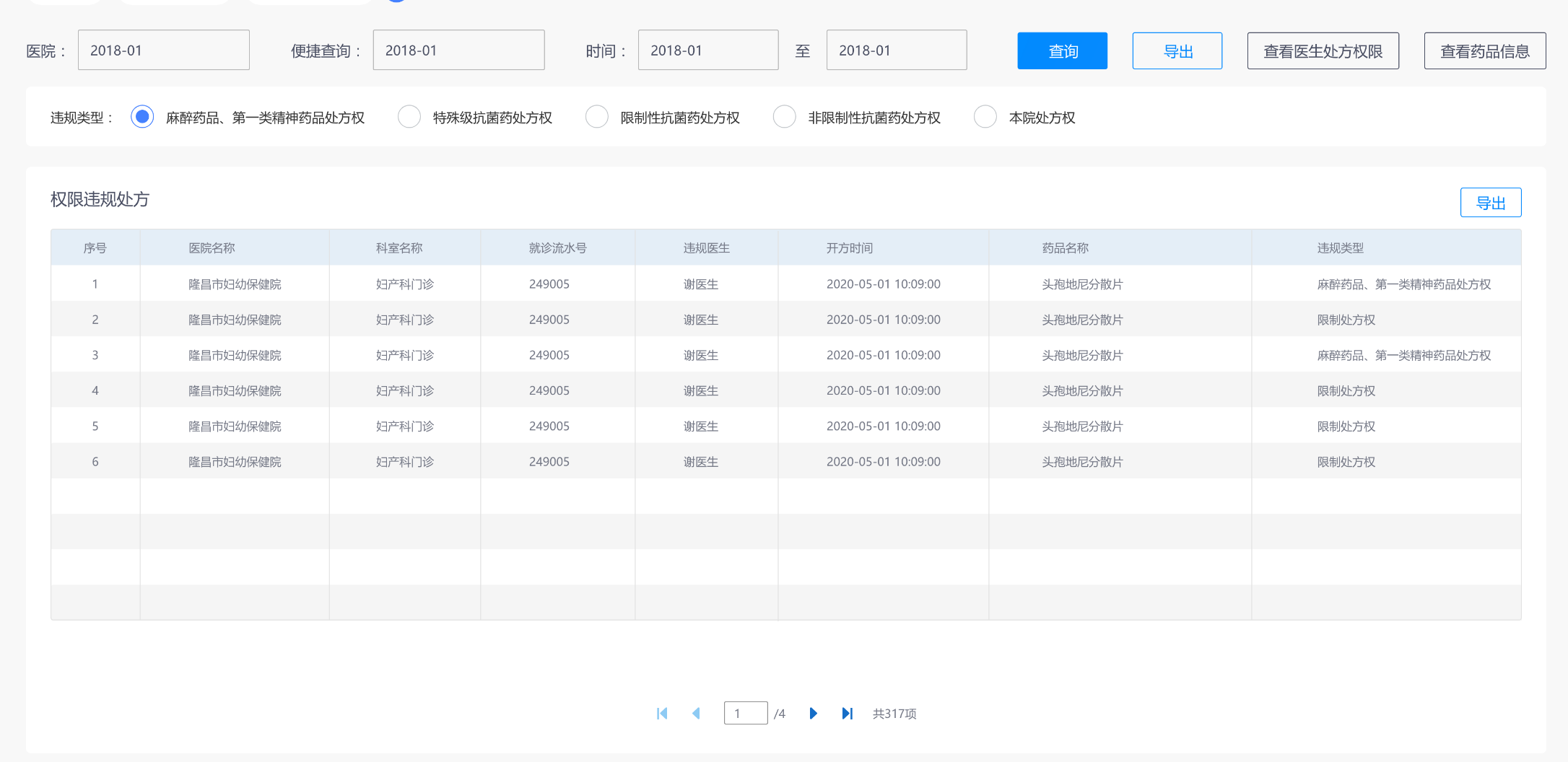The height and width of the screenshot is (762, 1568).
Task: Open the 医院 selection field
Action: [164, 50]
